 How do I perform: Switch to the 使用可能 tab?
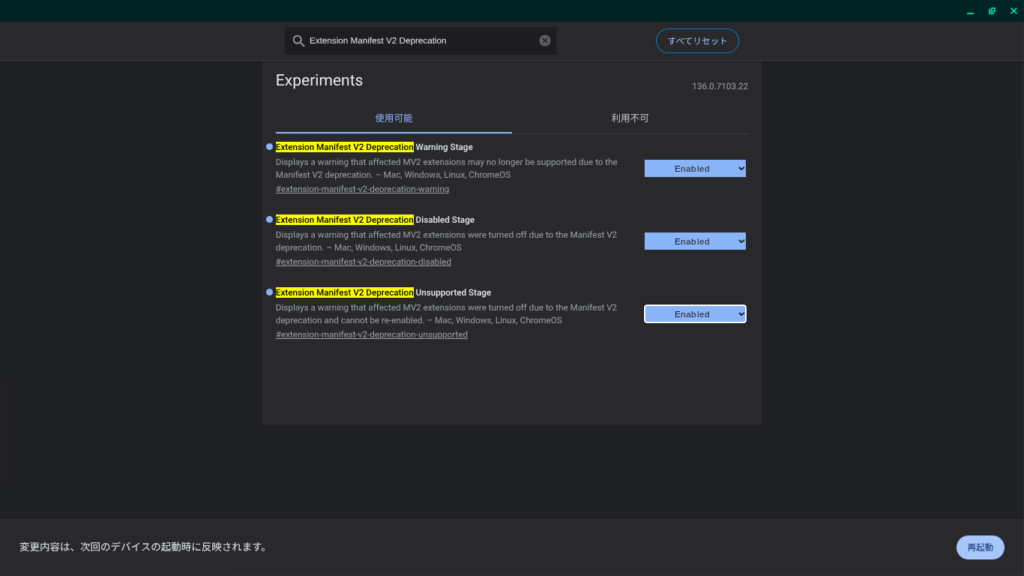[x=393, y=118]
